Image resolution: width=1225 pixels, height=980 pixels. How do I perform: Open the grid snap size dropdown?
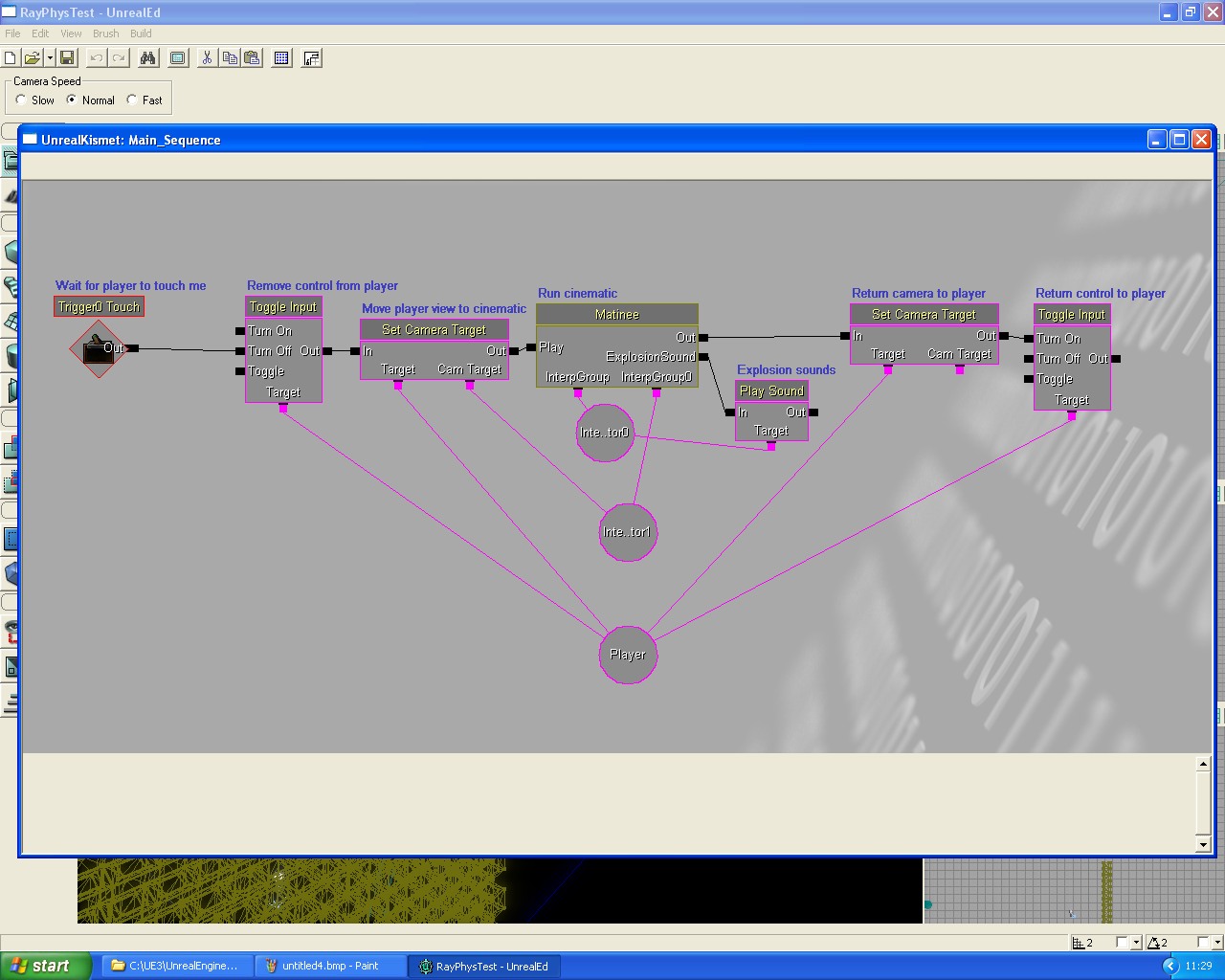(1136, 943)
